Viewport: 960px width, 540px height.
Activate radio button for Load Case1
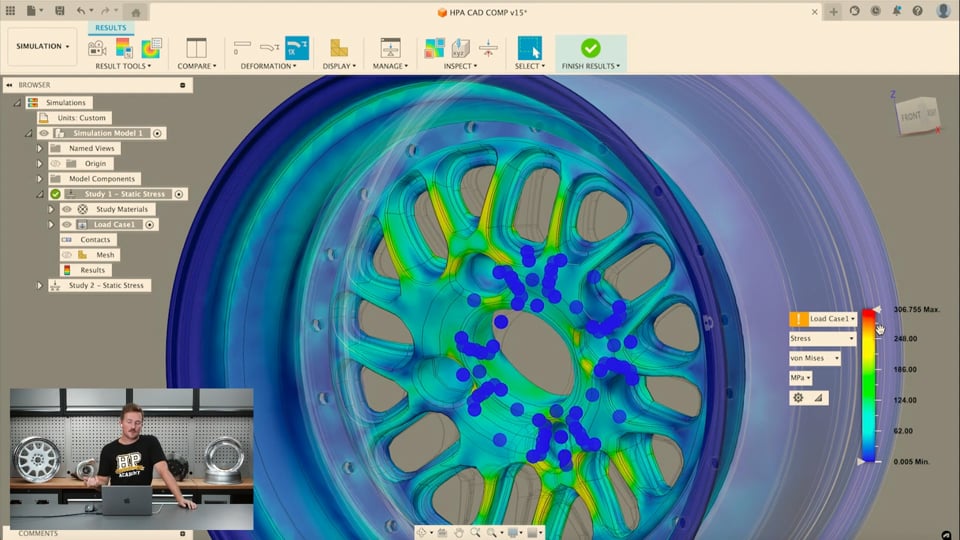(x=149, y=225)
